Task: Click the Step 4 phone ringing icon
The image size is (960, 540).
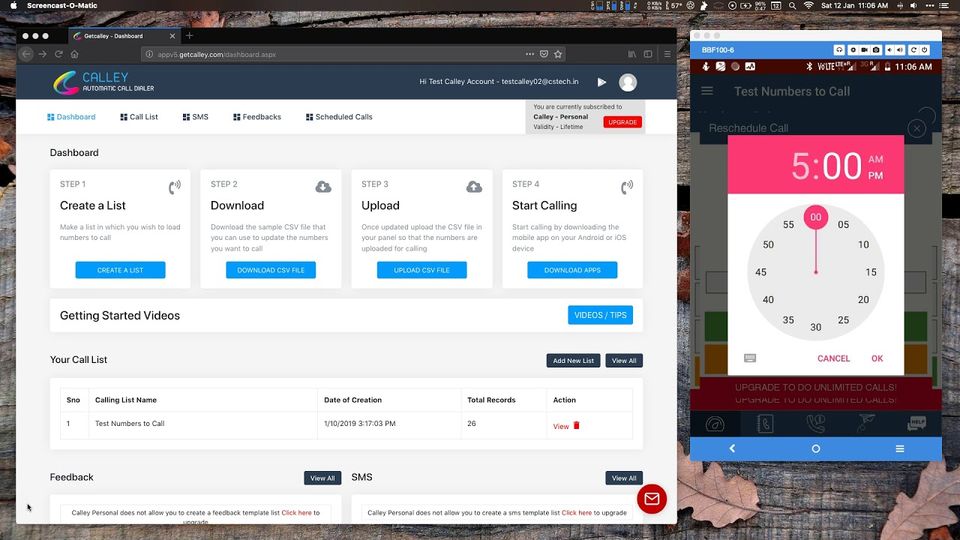Action: tap(627, 187)
